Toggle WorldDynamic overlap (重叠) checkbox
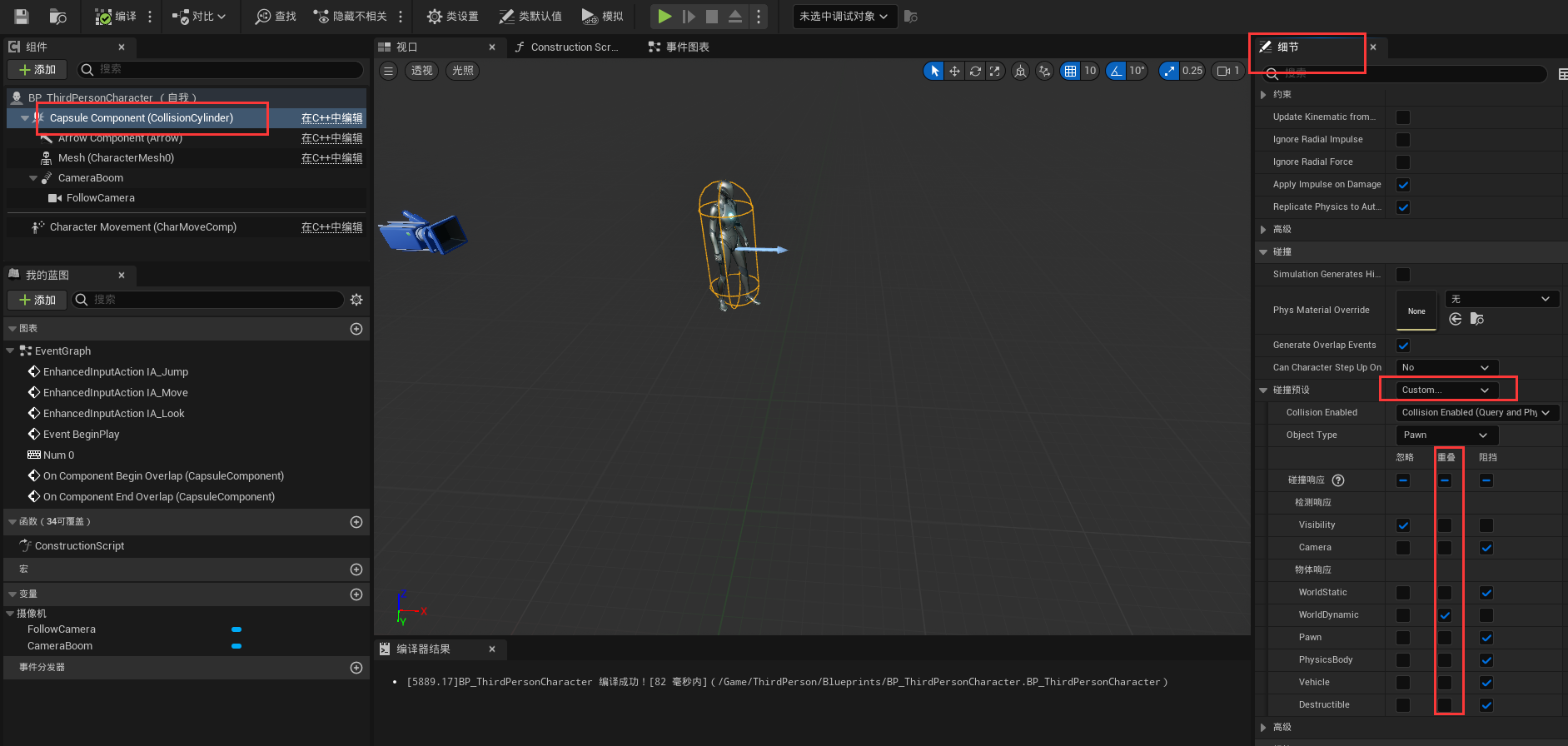This screenshot has height=746, width=1568. 1445,615
